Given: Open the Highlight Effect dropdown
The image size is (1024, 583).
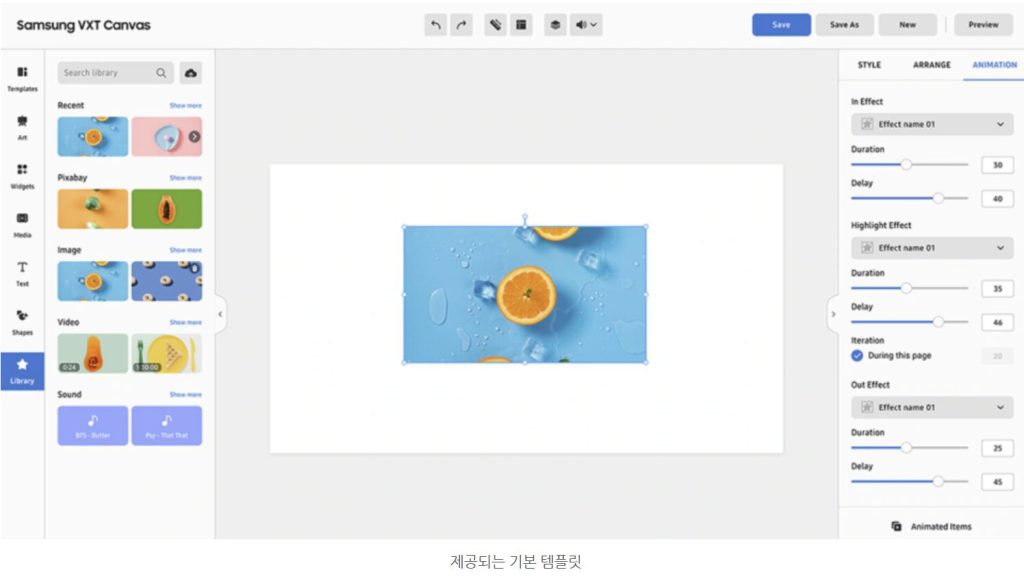Looking at the screenshot, I should pyautogui.click(x=931, y=248).
